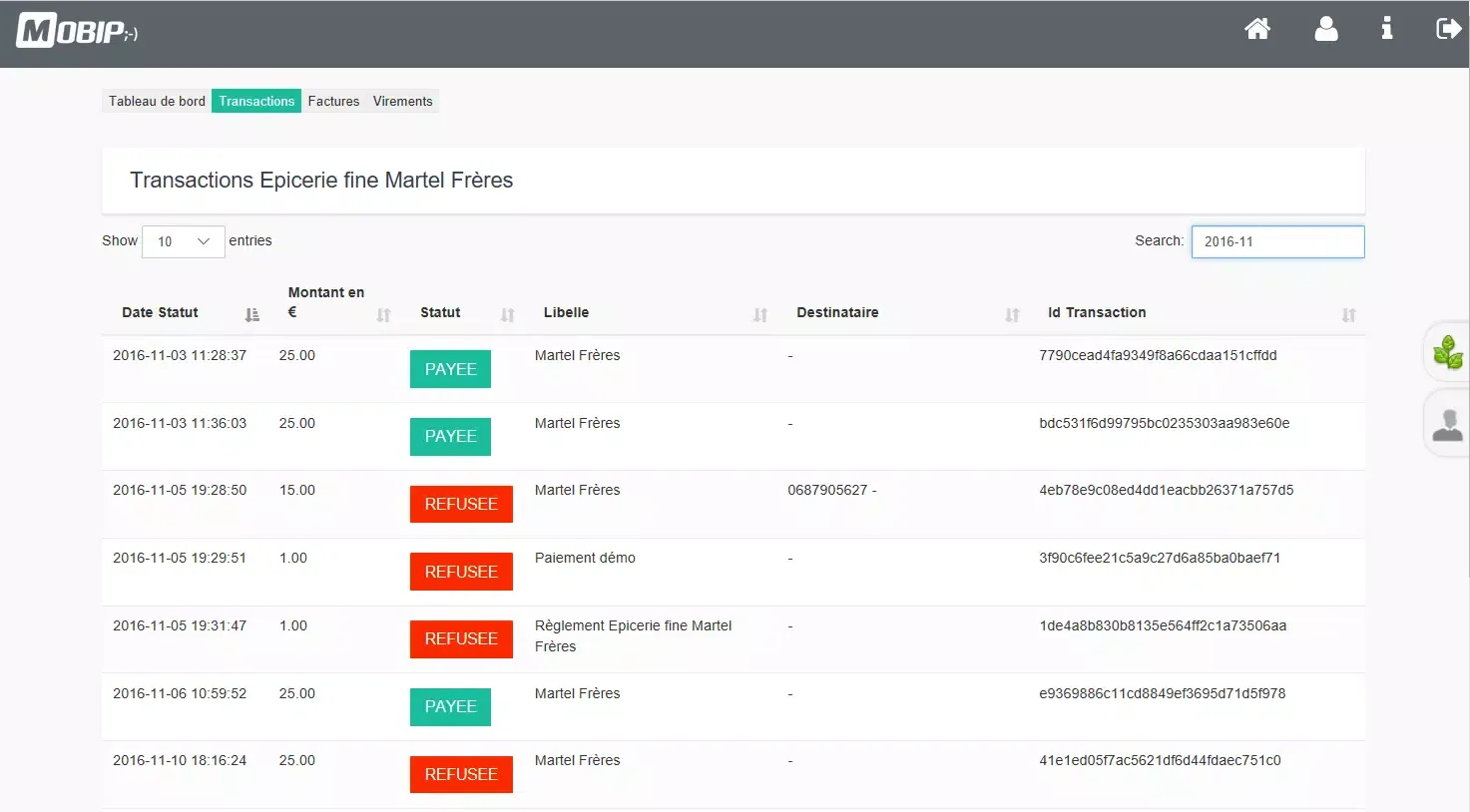Click the Libelle column header text
Image resolution: width=1470 pixels, height=812 pixels.
[x=566, y=312]
